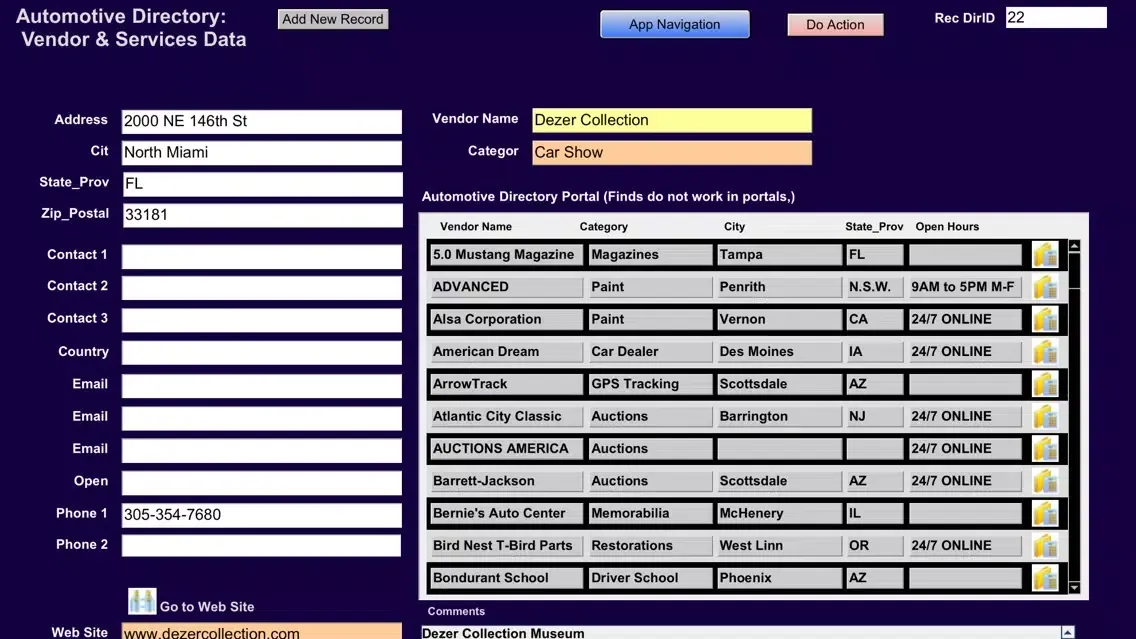Edit the Address field
Image resolution: width=1136 pixels, height=639 pixels.
pyautogui.click(x=262, y=122)
